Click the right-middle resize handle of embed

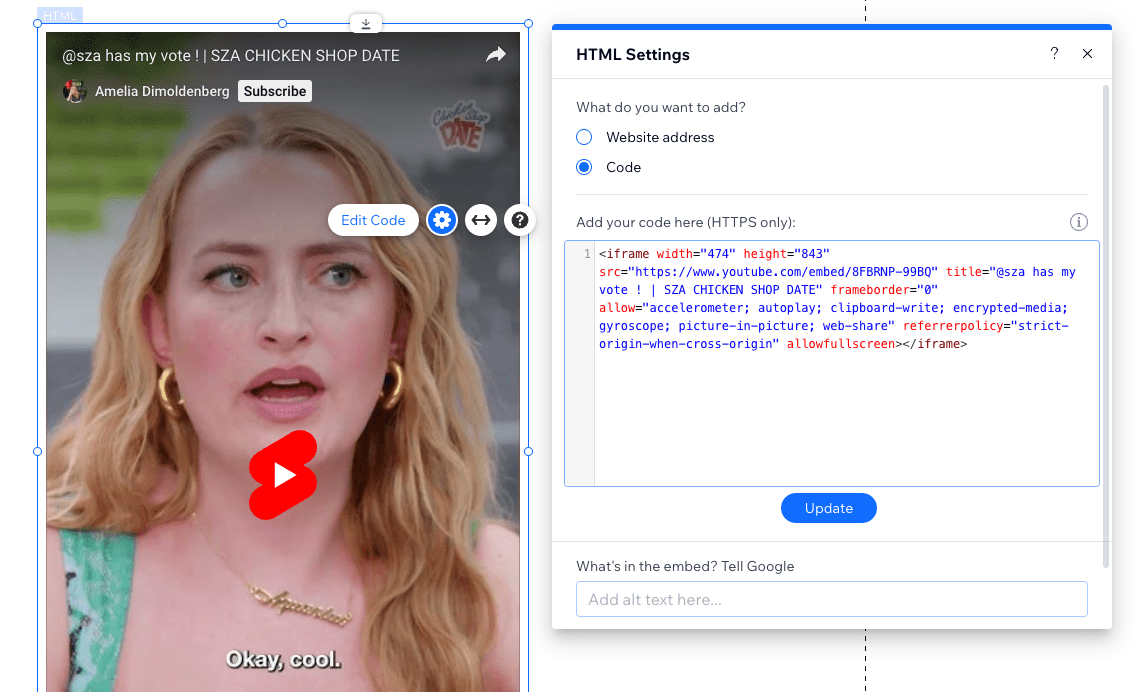[528, 452]
